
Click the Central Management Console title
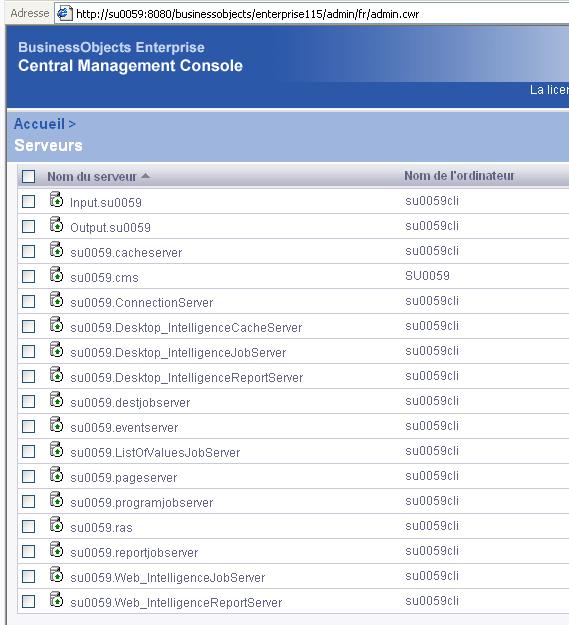click(x=130, y=66)
